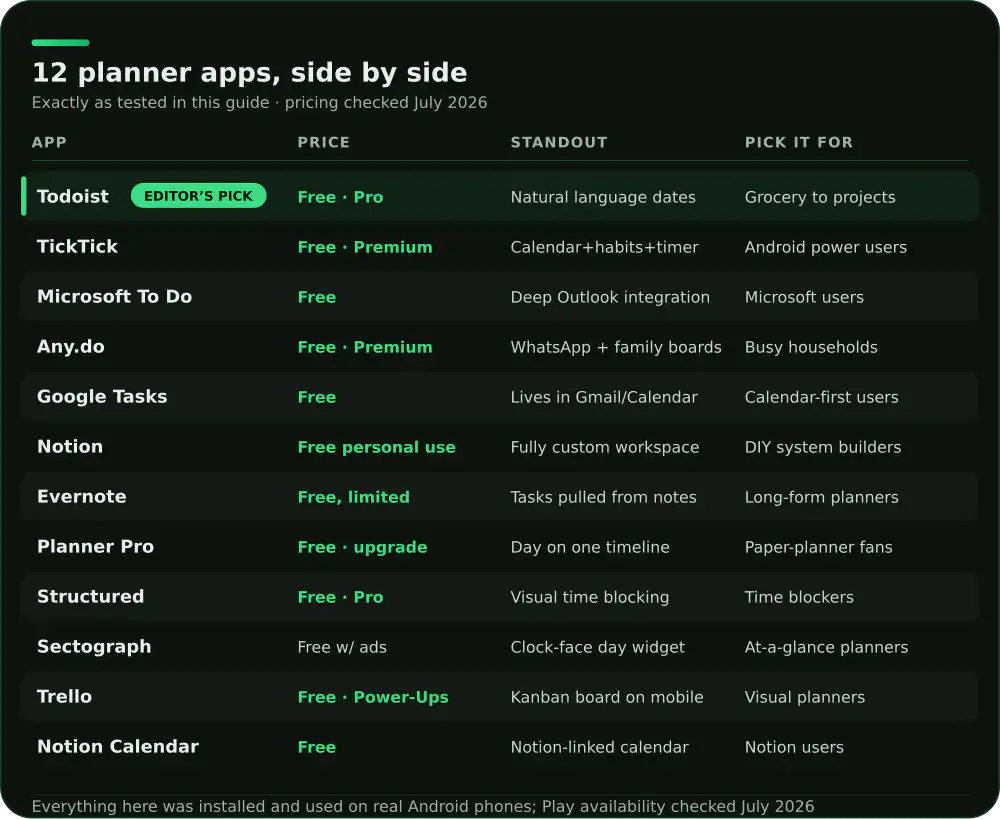This screenshot has height=819, width=1000.
Task: Click 'At-a-glance planners' cell
Action: [827, 647]
